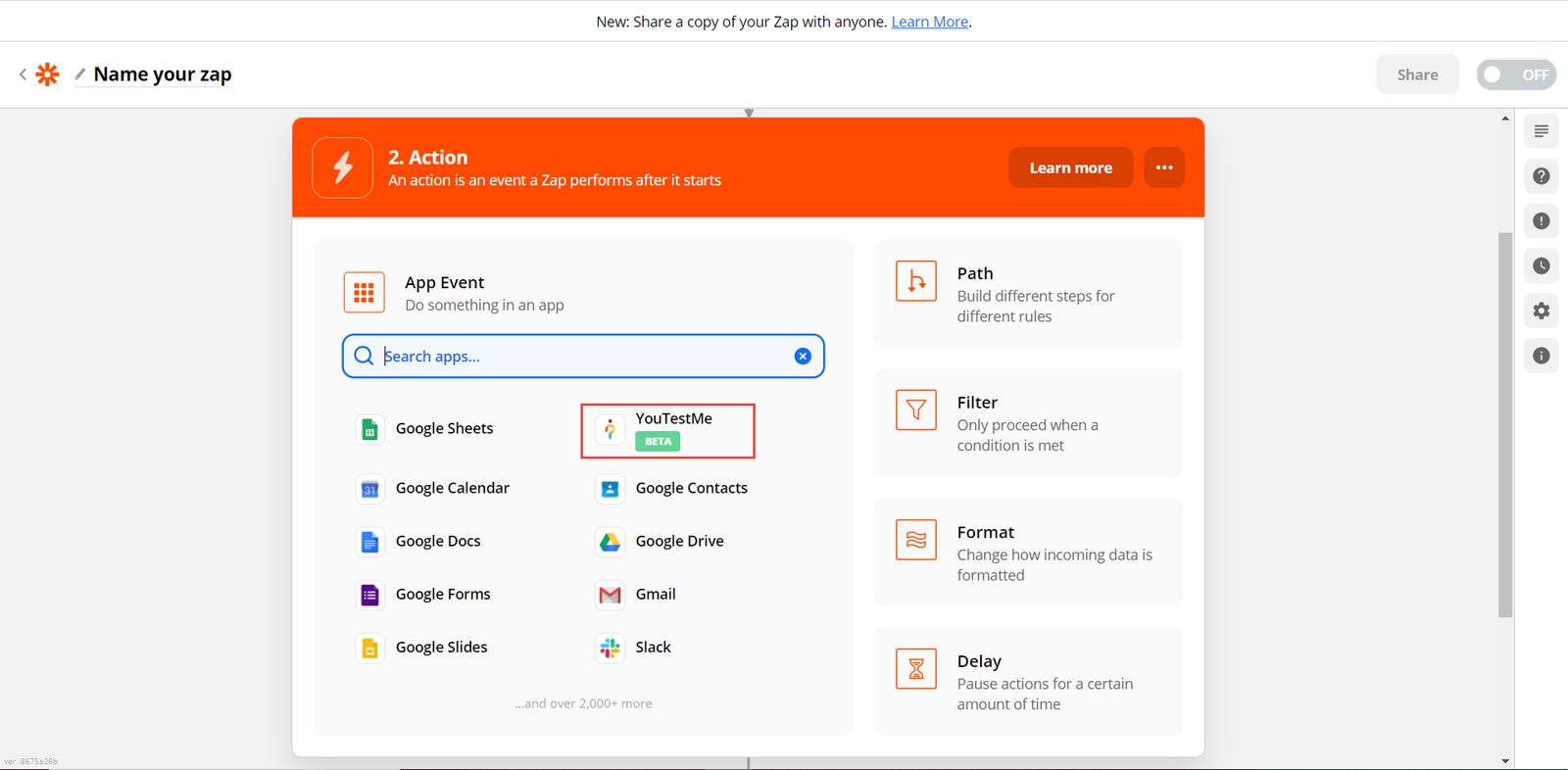Click the Share button
The height and width of the screenshot is (770, 1568).
point(1417,74)
